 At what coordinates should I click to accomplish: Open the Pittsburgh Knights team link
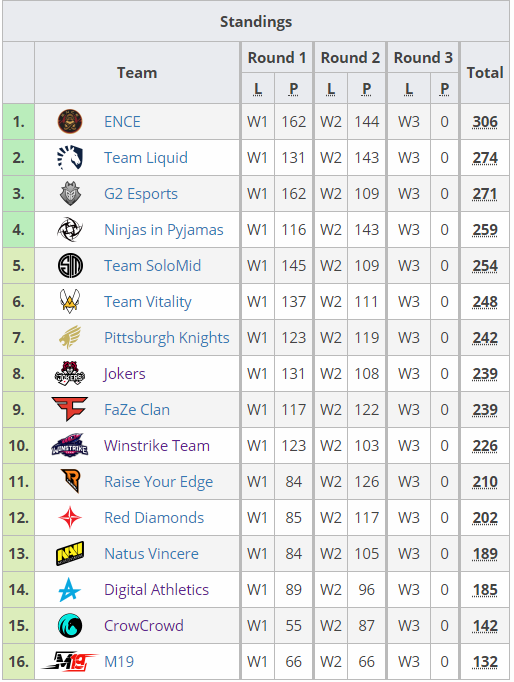tap(167, 338)
